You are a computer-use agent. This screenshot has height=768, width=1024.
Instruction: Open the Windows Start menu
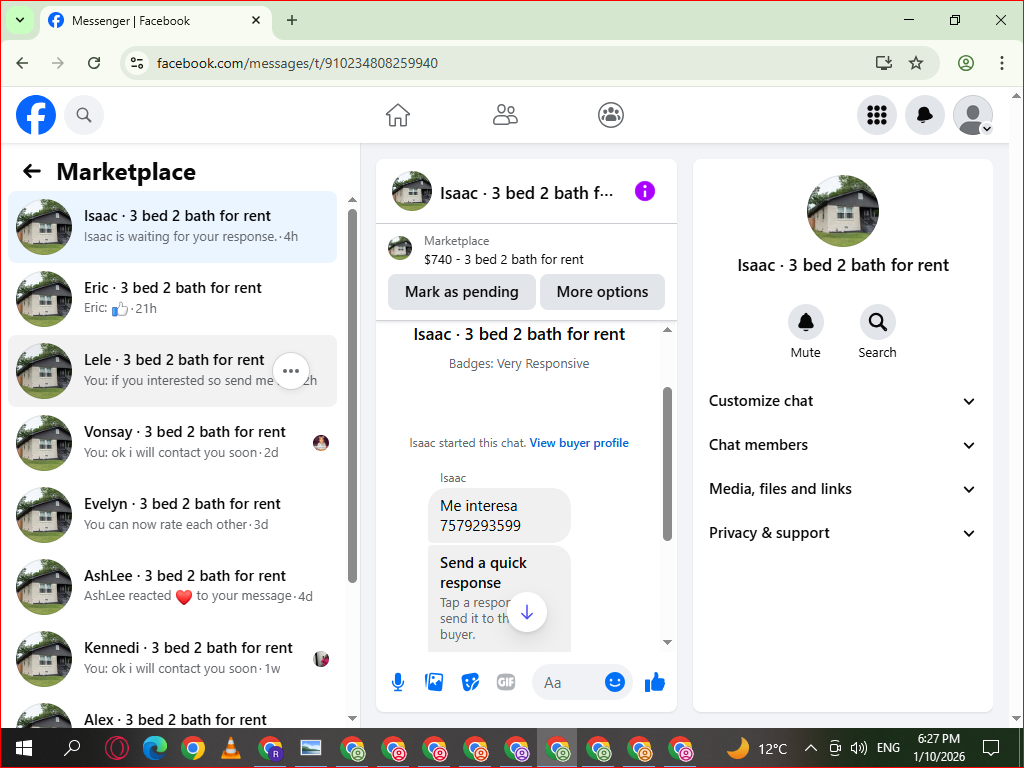pos(24,748)
